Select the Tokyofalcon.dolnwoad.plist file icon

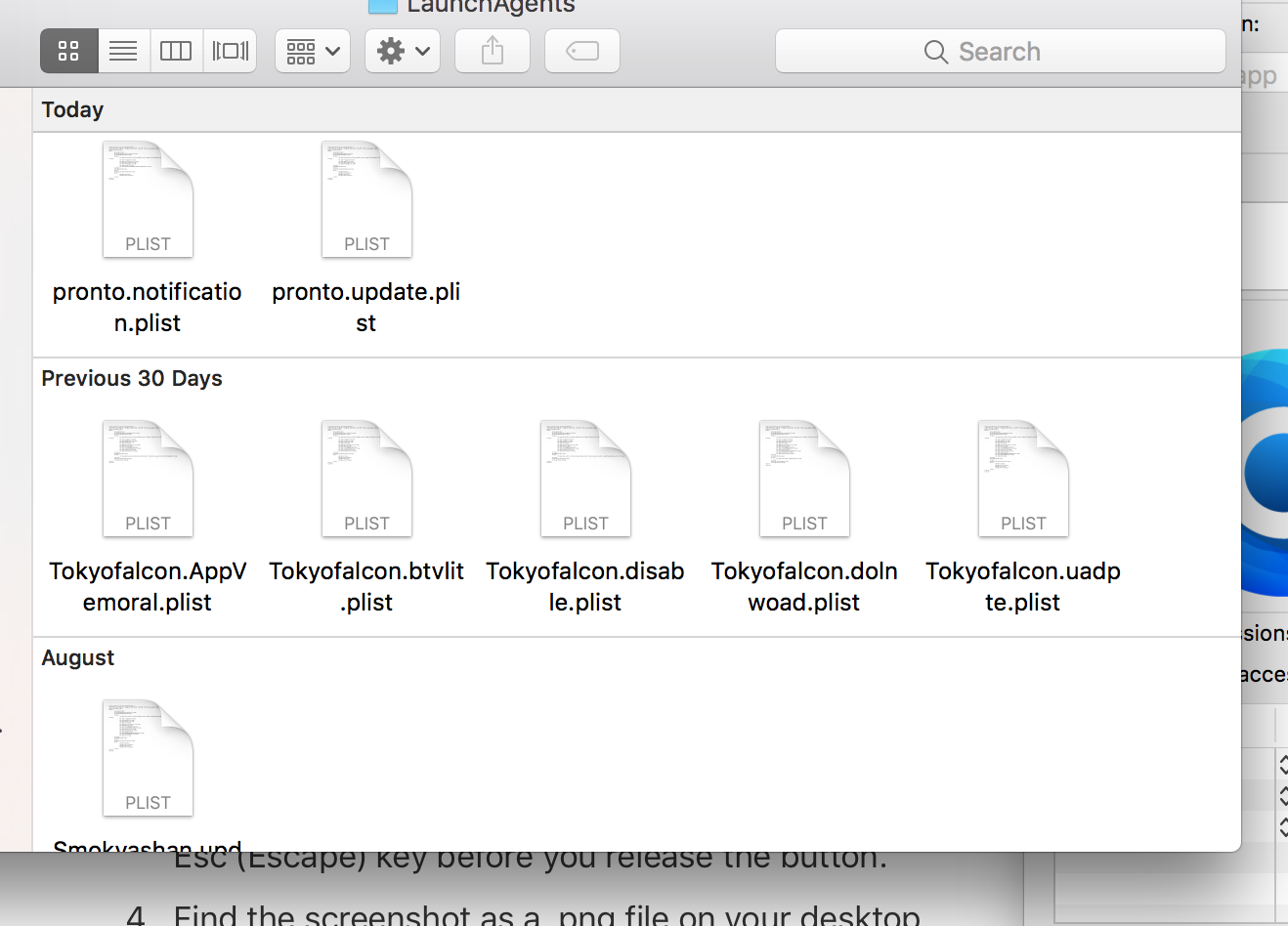[804, 479]
